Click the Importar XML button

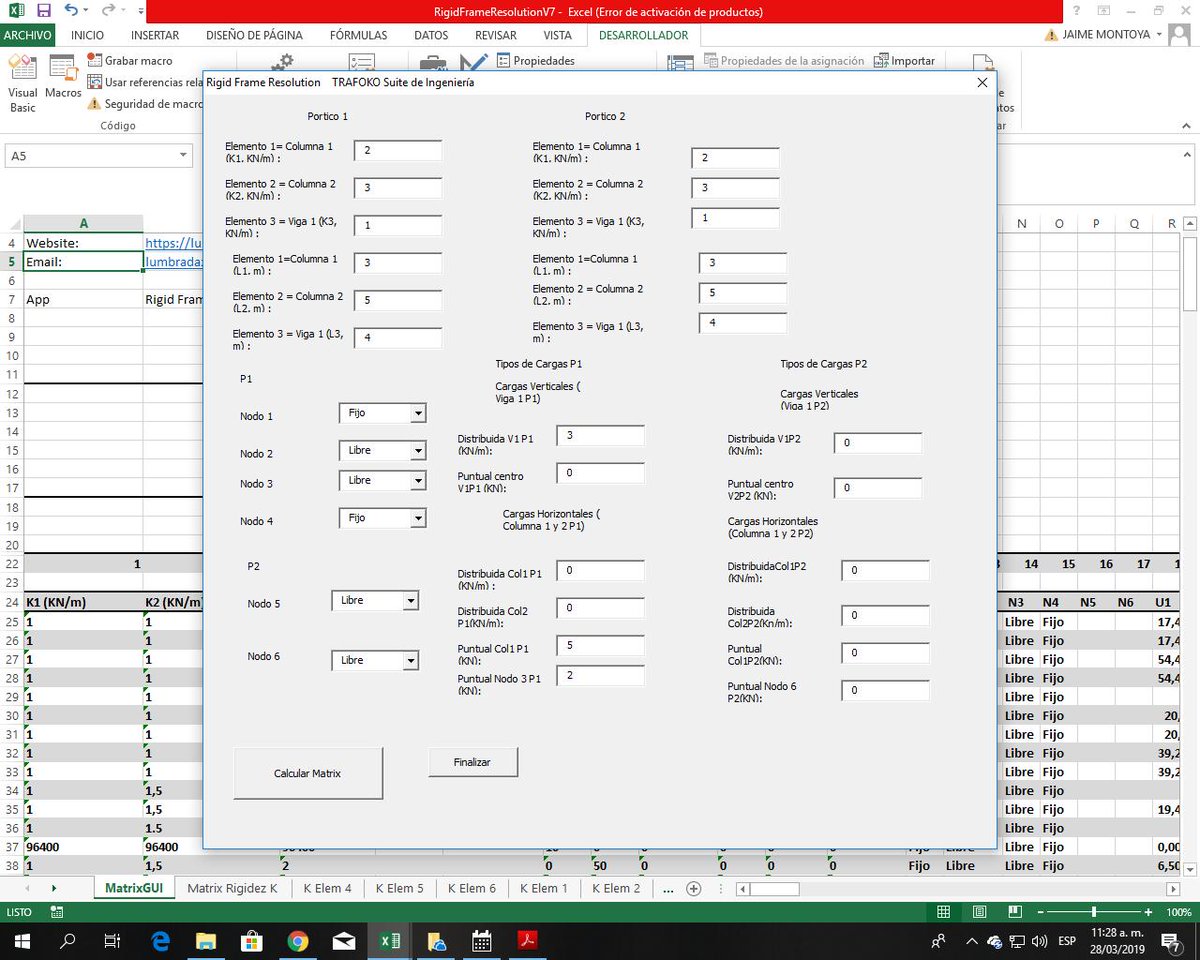pyautogui.click(x=905, y=60)
